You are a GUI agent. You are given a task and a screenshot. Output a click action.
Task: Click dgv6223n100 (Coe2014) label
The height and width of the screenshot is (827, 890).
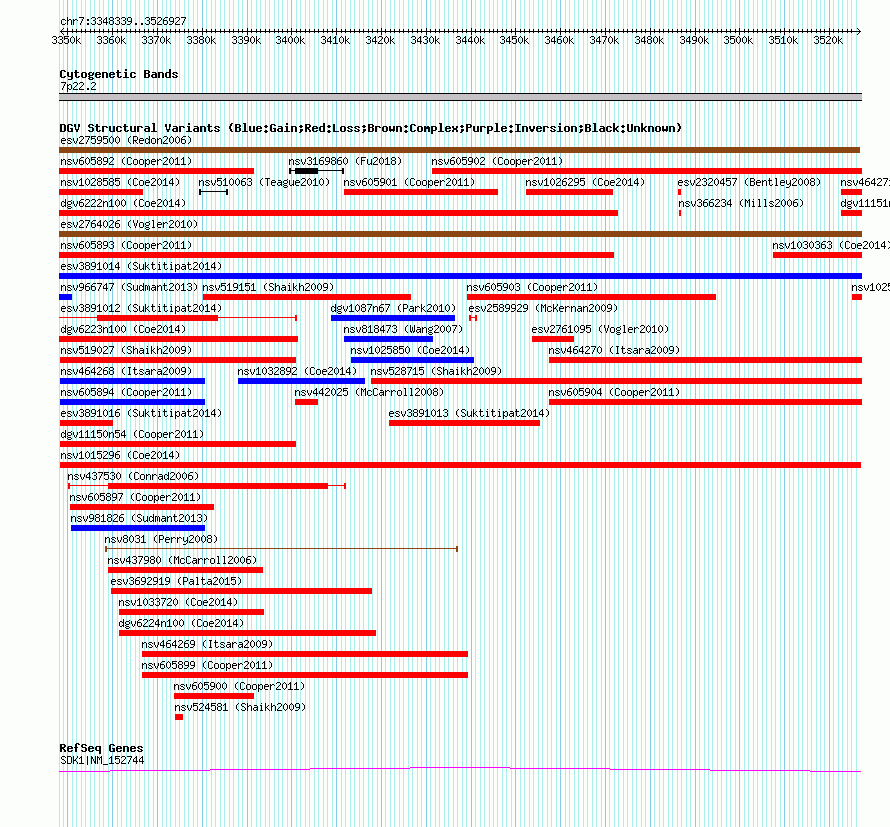tap(123, 329)
